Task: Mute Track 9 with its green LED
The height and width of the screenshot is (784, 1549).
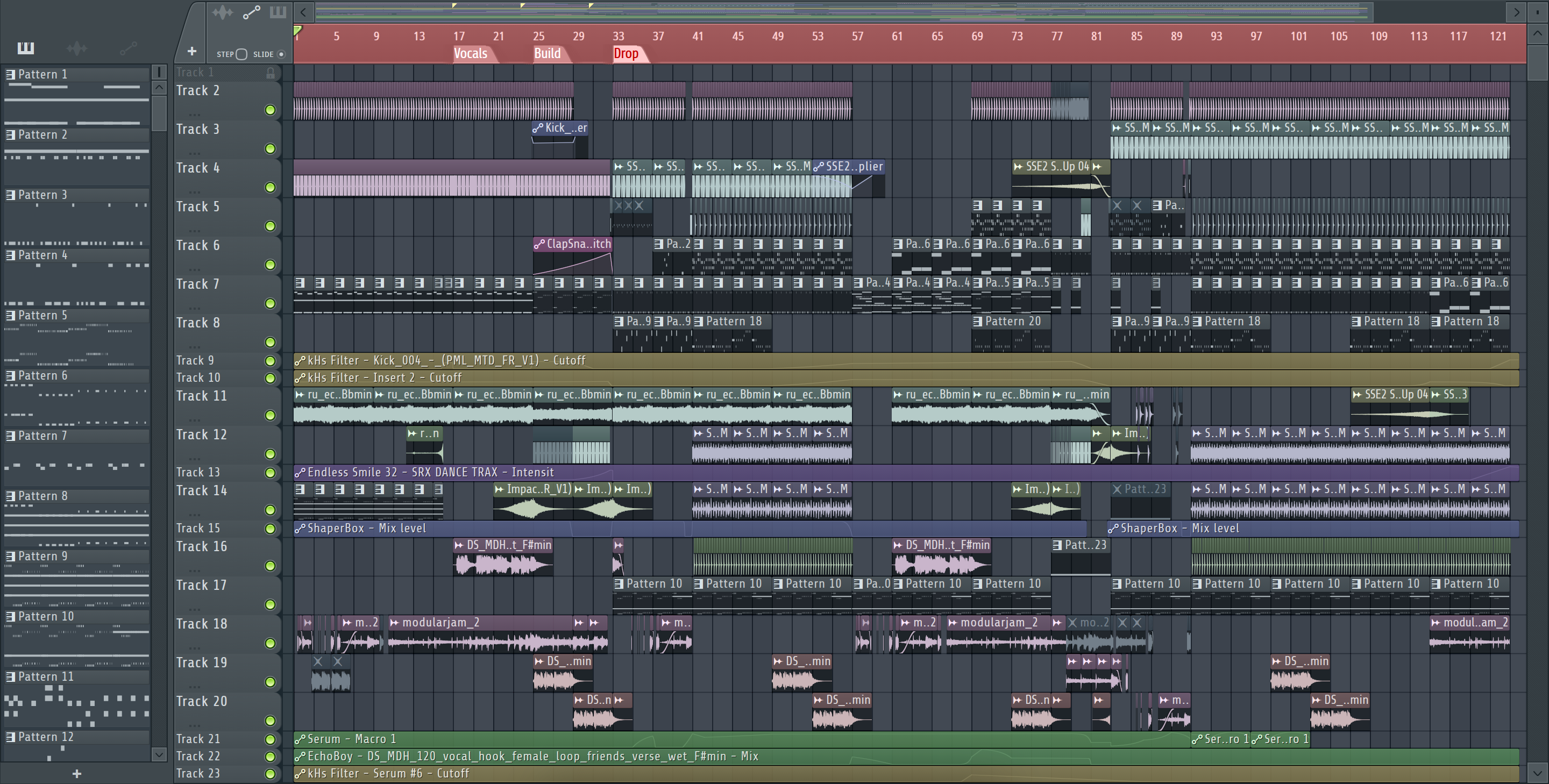Action: [x=270, y=361]
